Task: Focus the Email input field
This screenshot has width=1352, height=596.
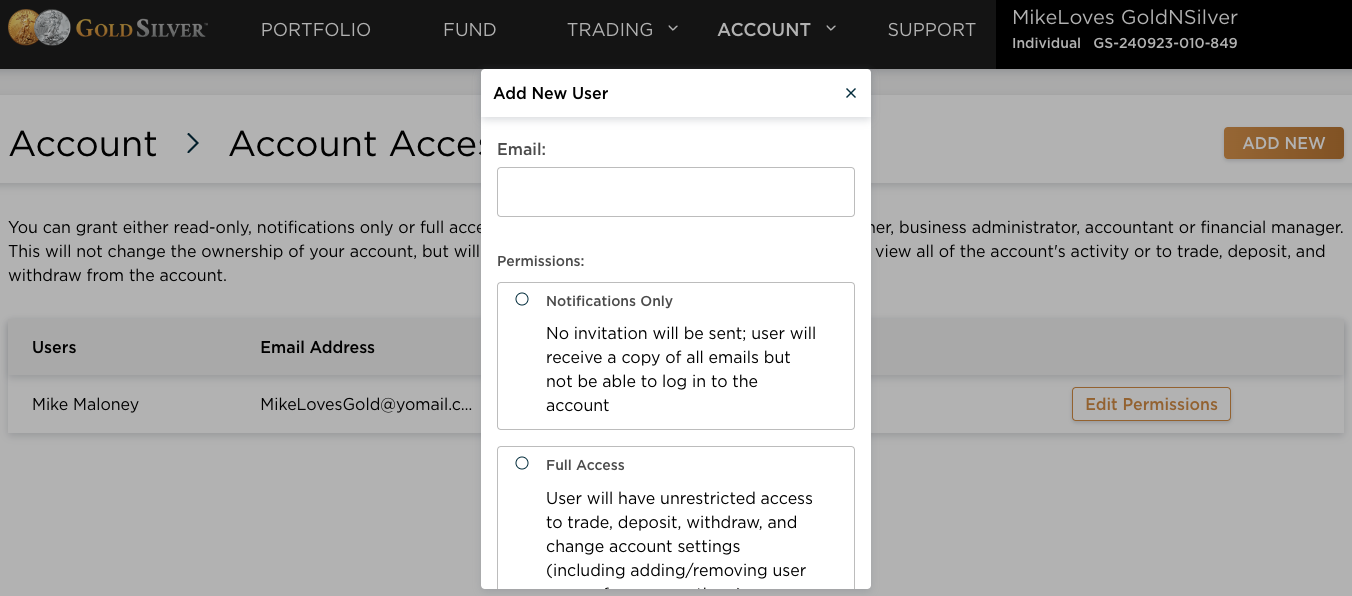Action: pyautogui.click(x=676, y=192)
